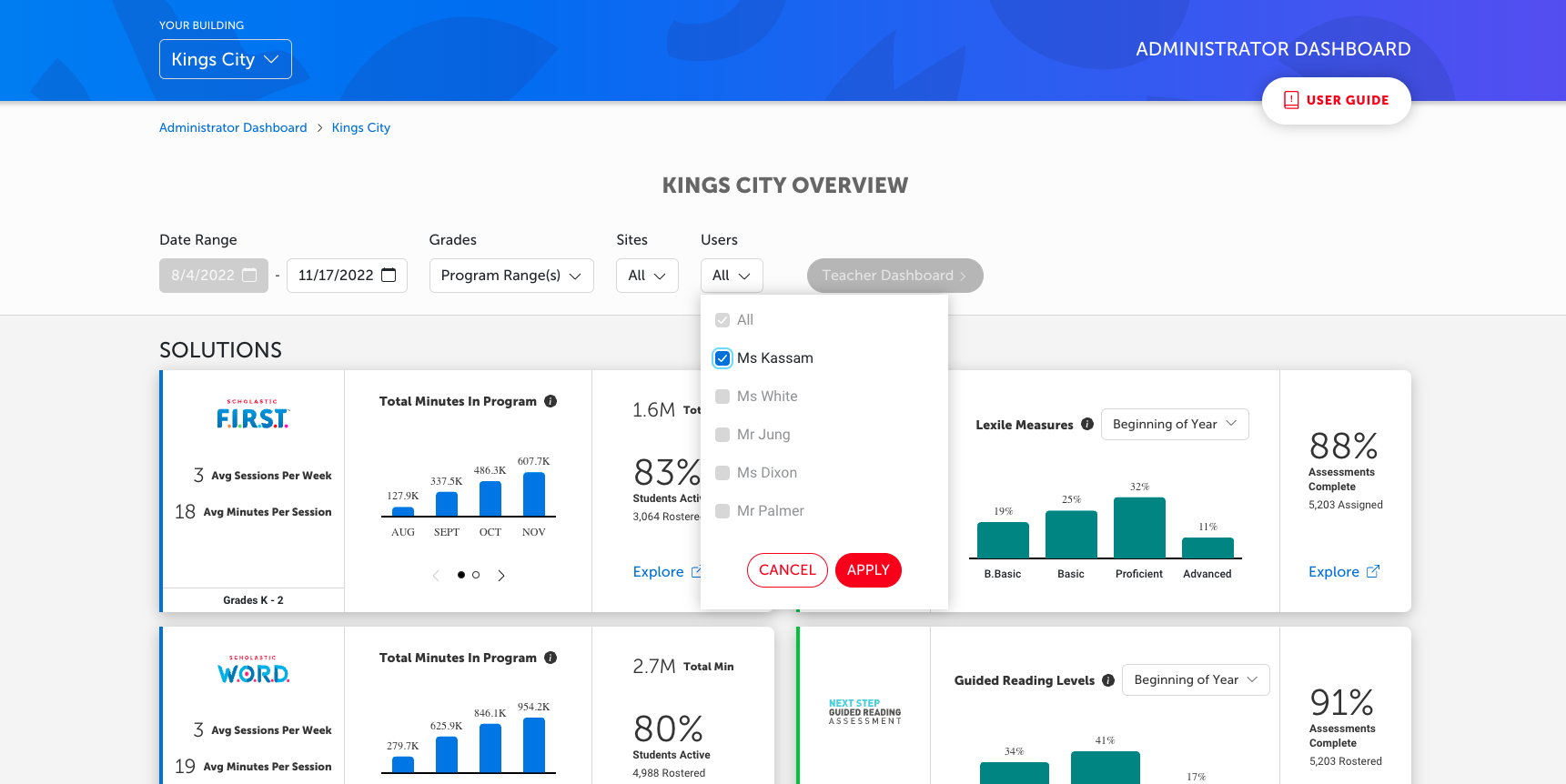Show info for Guided Reading Levels
This screenshot has height=784, width=1566.
coord(1108,680)
